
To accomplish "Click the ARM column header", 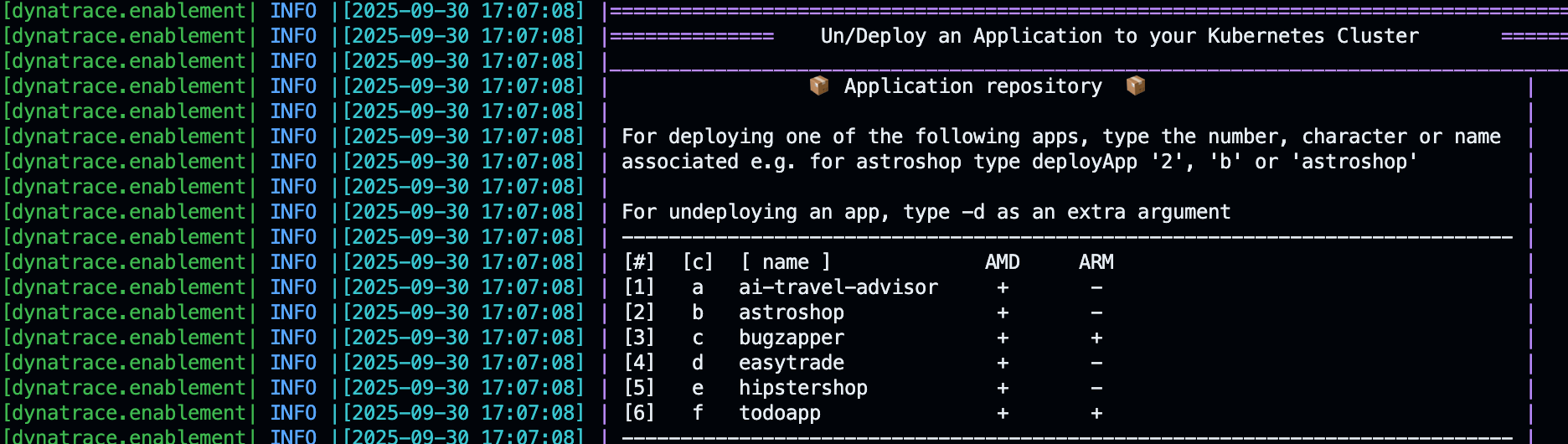I will pos(1096,262).
